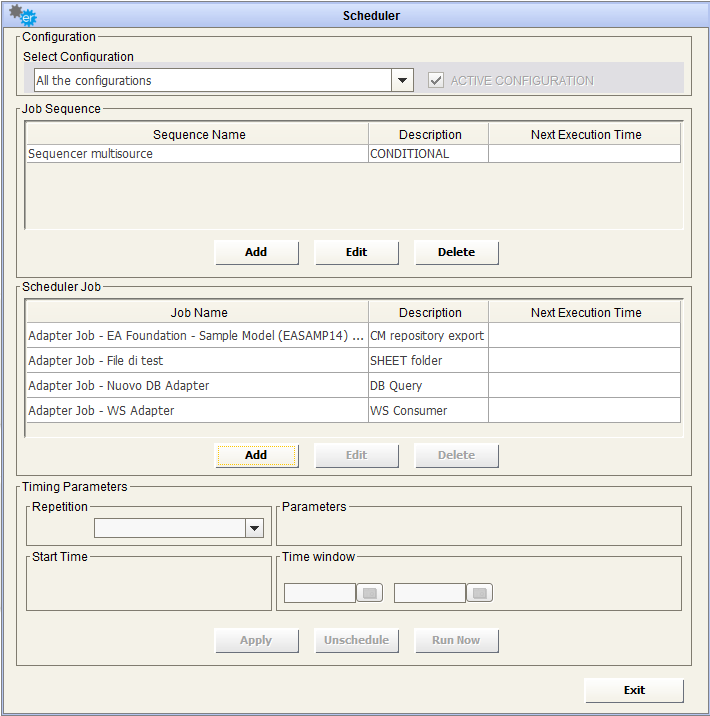Viewport: 710px width, 716px height.
Task: Click the first Time window input field
Action: pos(320,593)
